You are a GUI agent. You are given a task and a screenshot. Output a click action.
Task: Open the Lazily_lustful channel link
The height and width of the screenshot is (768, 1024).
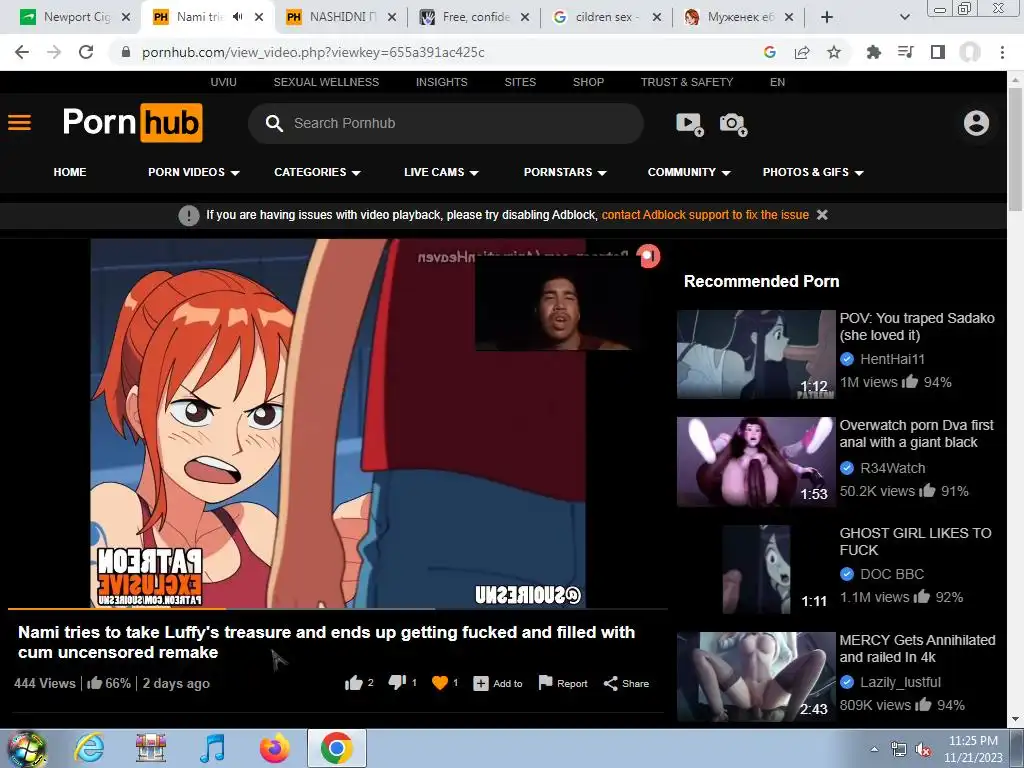(901, 682)
